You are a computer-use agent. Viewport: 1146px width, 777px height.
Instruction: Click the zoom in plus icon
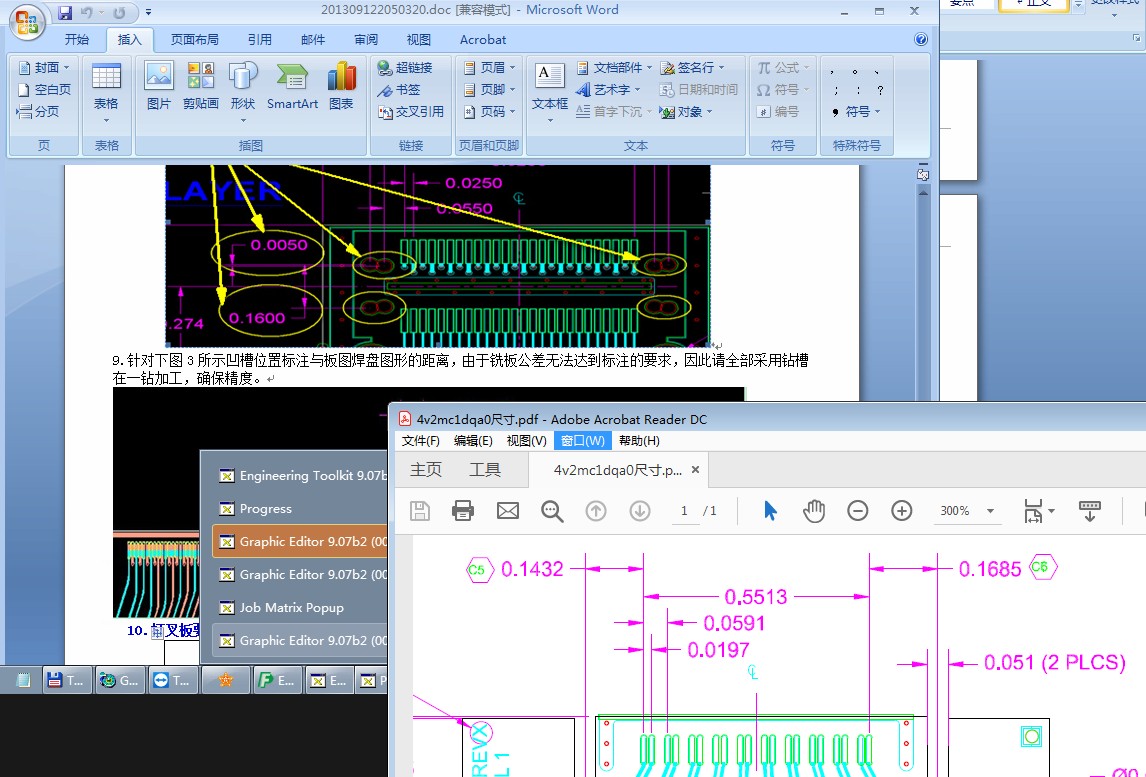[902, 511]
